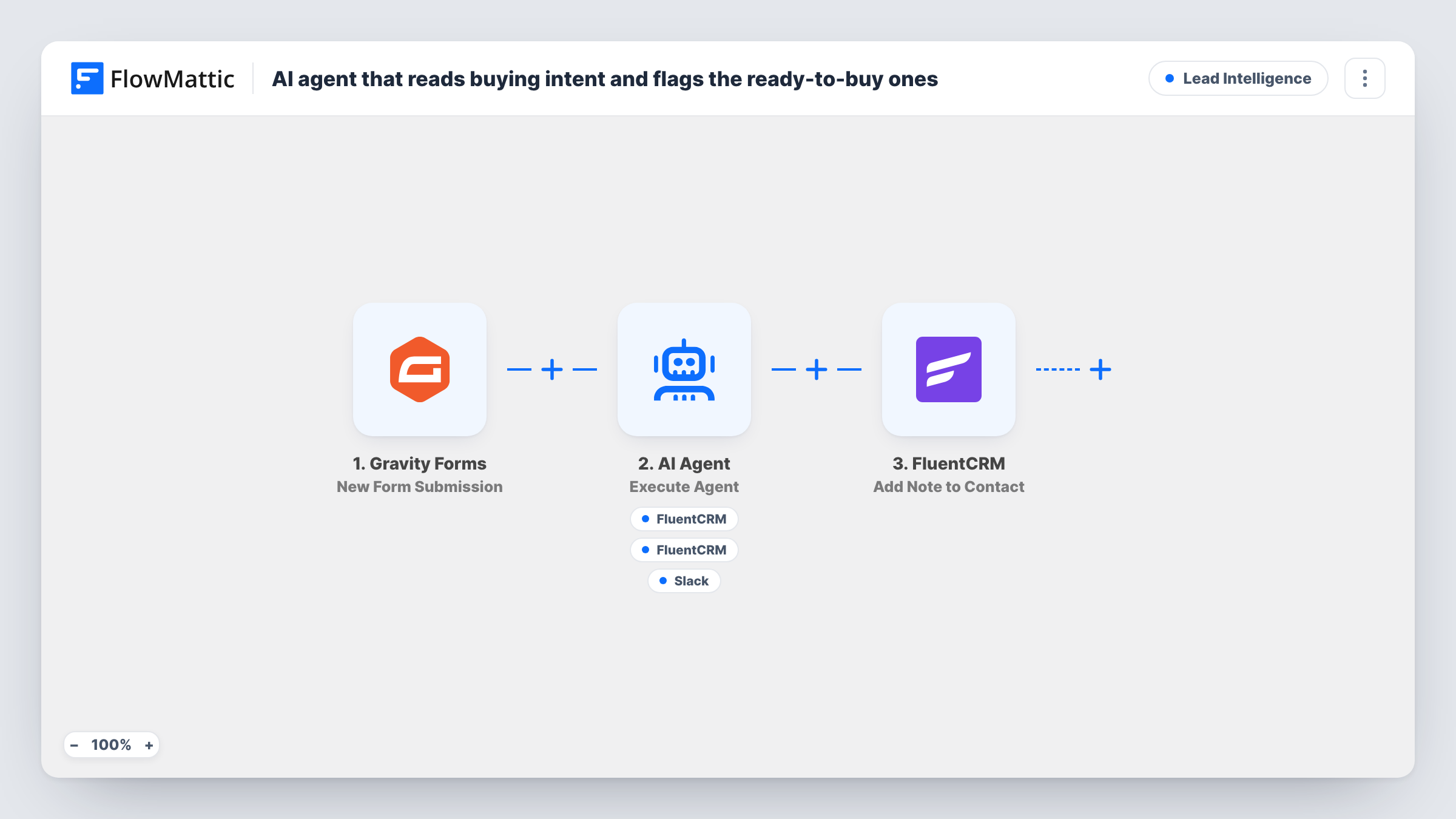Image resolution: width=1456 pixels, height=819 pixels.
Task: Select the Slack tool chip
Action: pyautogui.click(x=684, y=581)
